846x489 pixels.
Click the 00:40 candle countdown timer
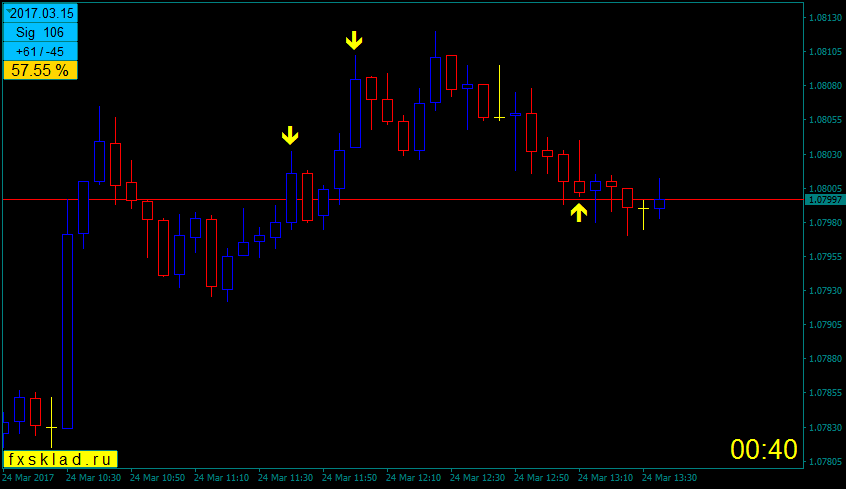coord(764,450)
